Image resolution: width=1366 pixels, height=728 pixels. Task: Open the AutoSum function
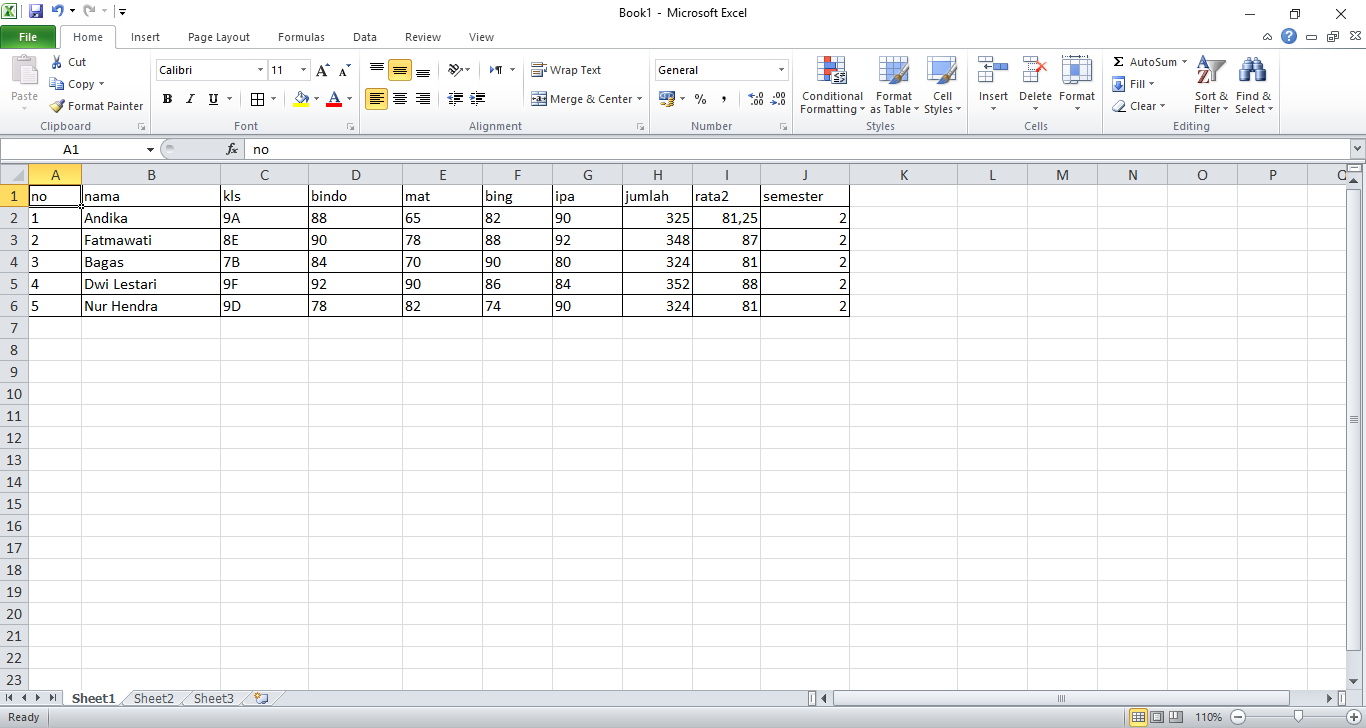point(1146,61)
